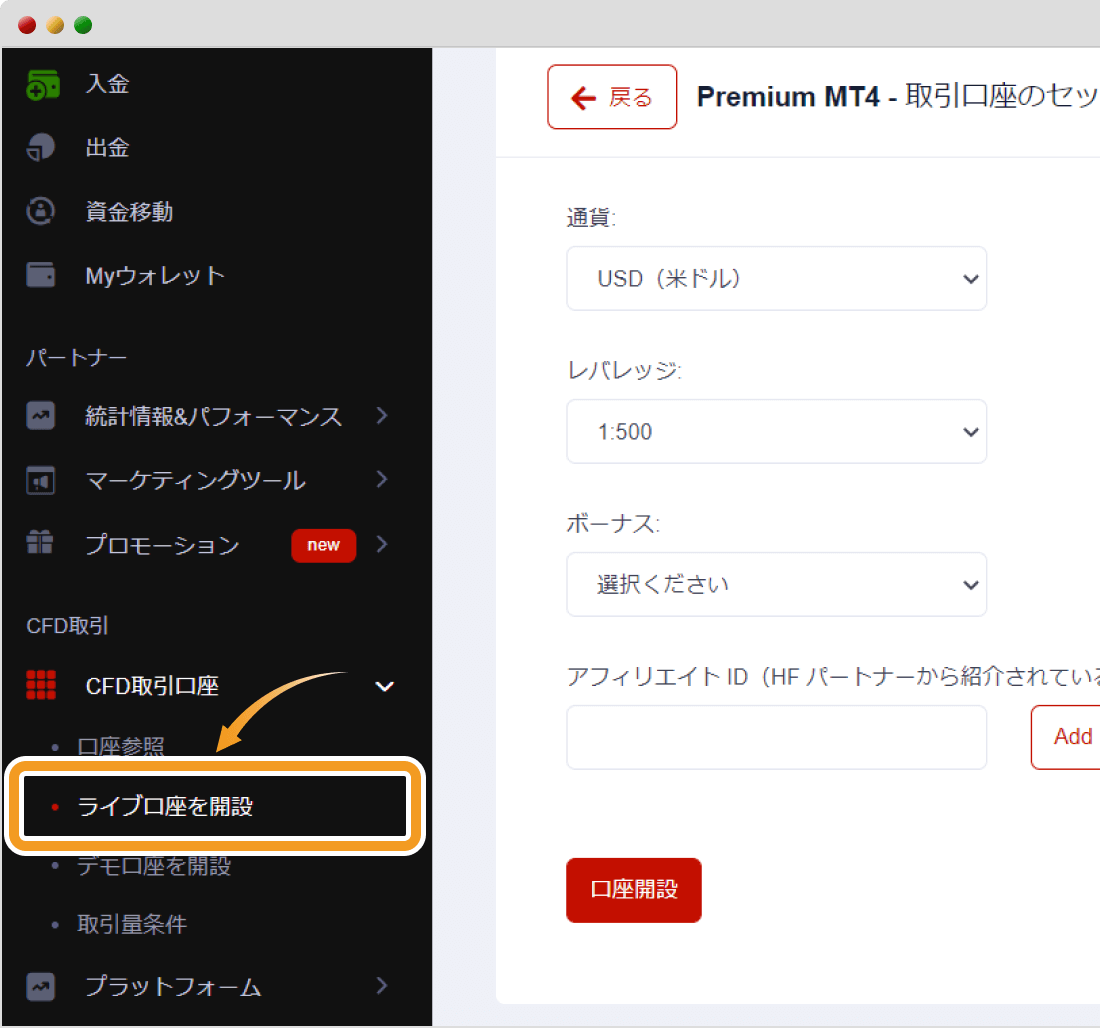1100x1028 pixels.
Task: Open the 資金移動 menu item
Action: [x=129, y=212]
